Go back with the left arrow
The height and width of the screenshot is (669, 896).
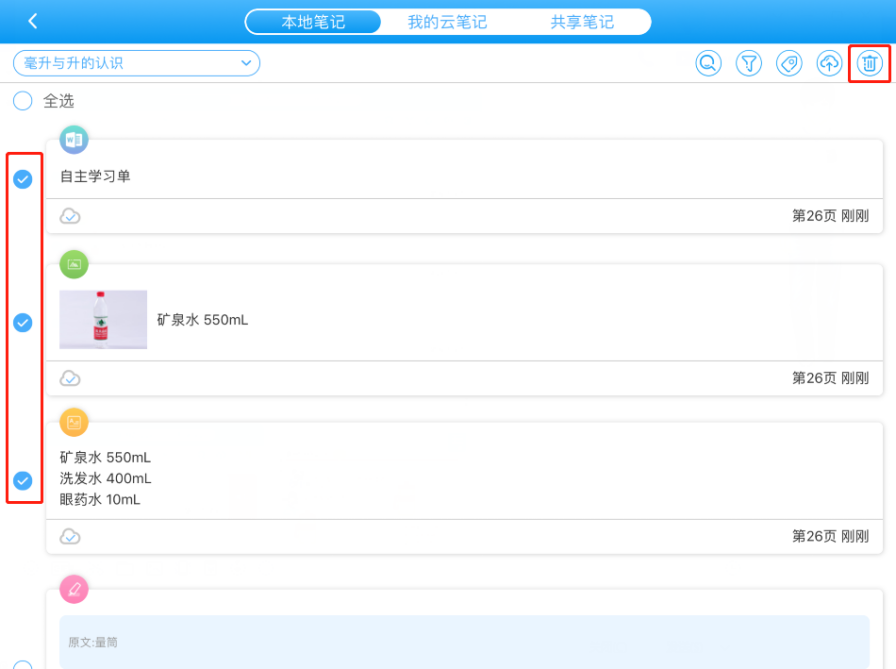point(33,21)
